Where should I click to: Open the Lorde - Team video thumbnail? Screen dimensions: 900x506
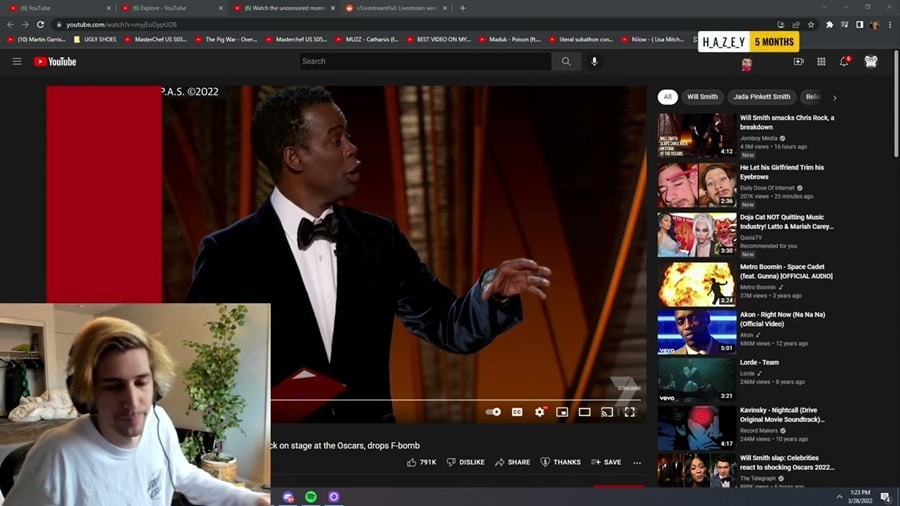697,379
